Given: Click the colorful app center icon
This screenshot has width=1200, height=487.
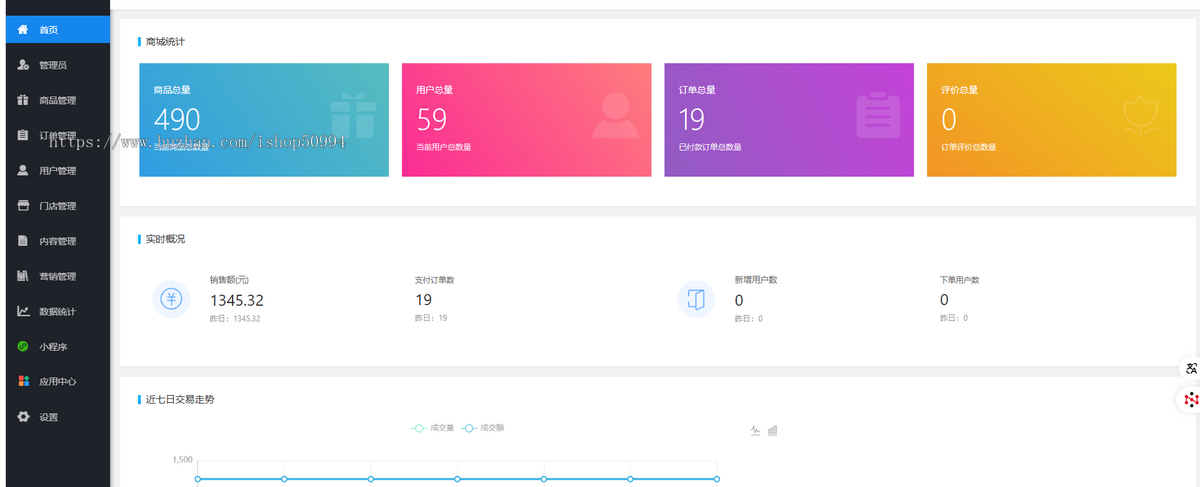Looking at the screenshot, I should [x=23, y=382].
